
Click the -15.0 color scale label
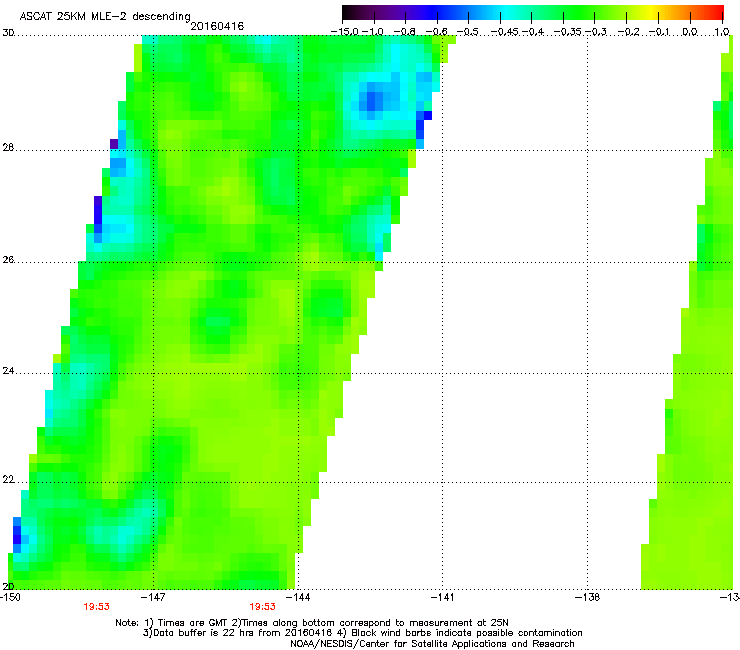click(344, 32)
